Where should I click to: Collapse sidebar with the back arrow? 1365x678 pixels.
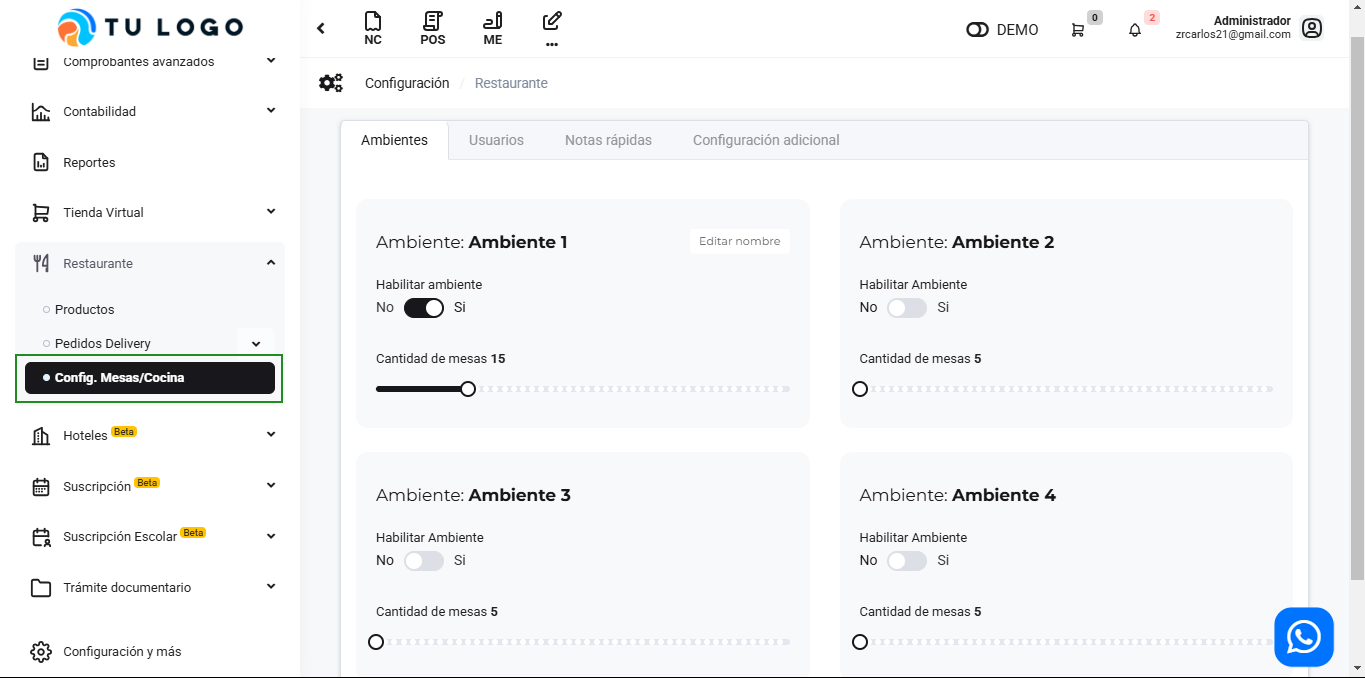click(321, 28)
